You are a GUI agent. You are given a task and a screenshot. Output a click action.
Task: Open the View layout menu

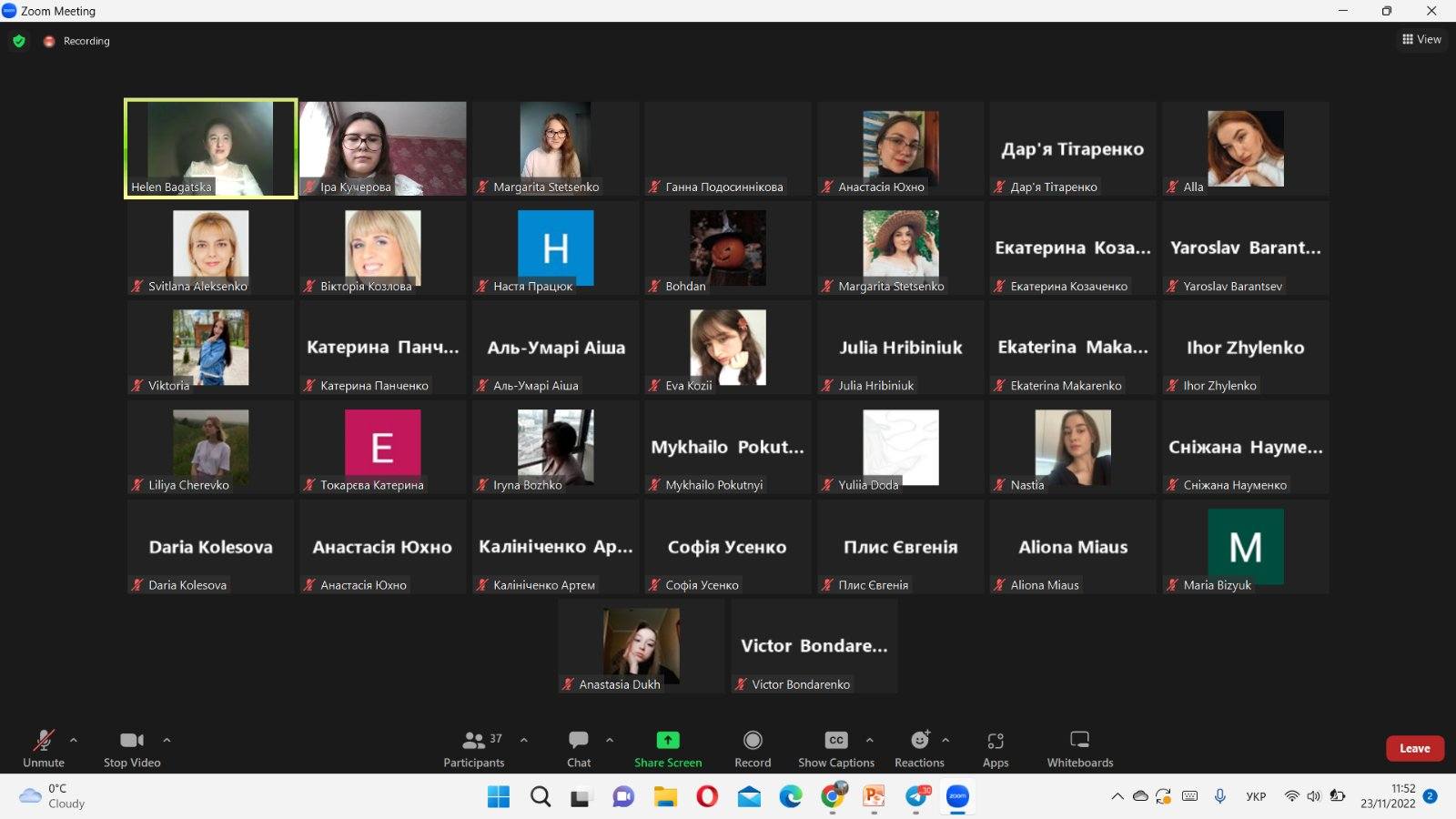point(1421,39)
